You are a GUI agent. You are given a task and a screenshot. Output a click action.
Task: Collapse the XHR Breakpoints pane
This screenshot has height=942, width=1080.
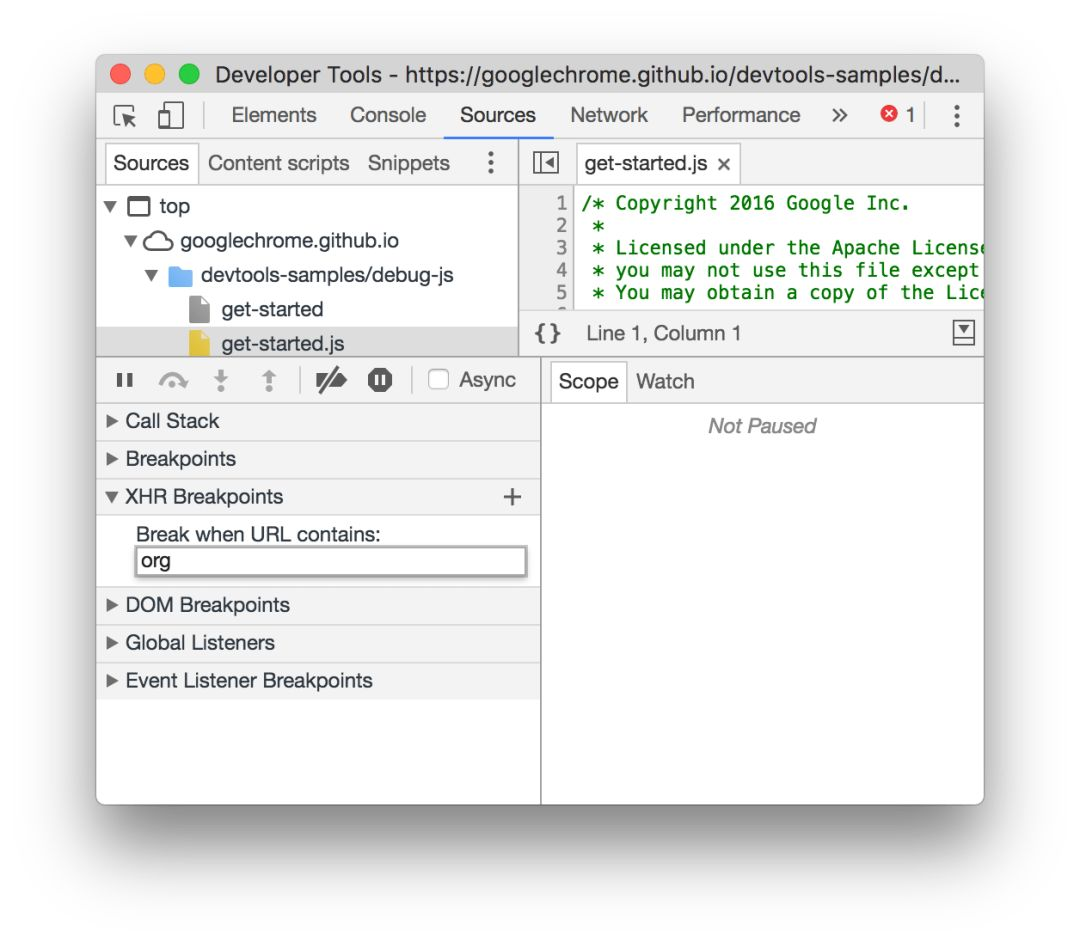coord(112,496)
